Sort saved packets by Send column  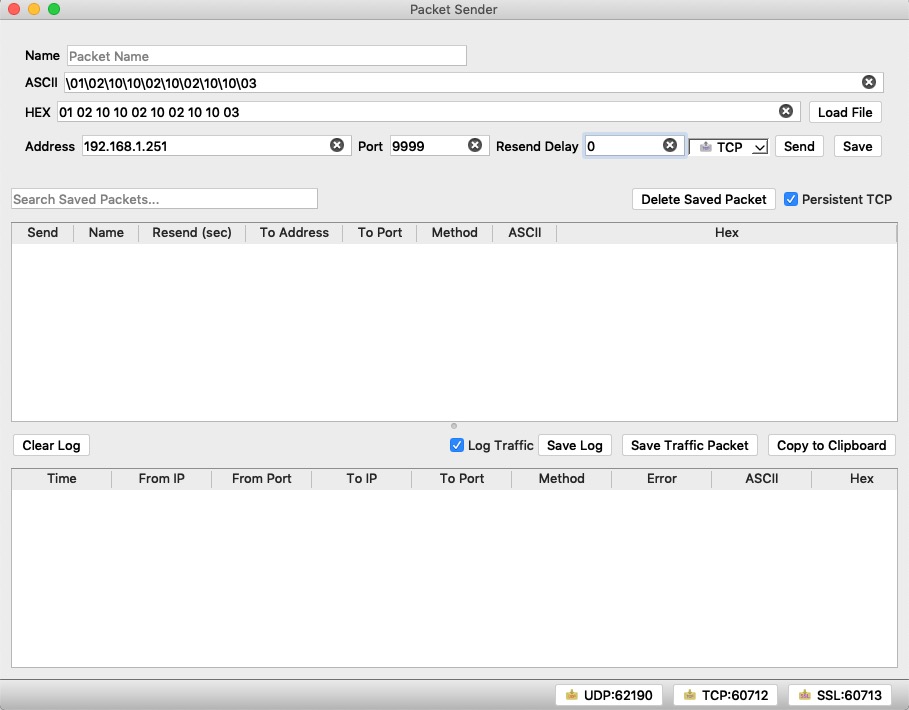[42, 232]
